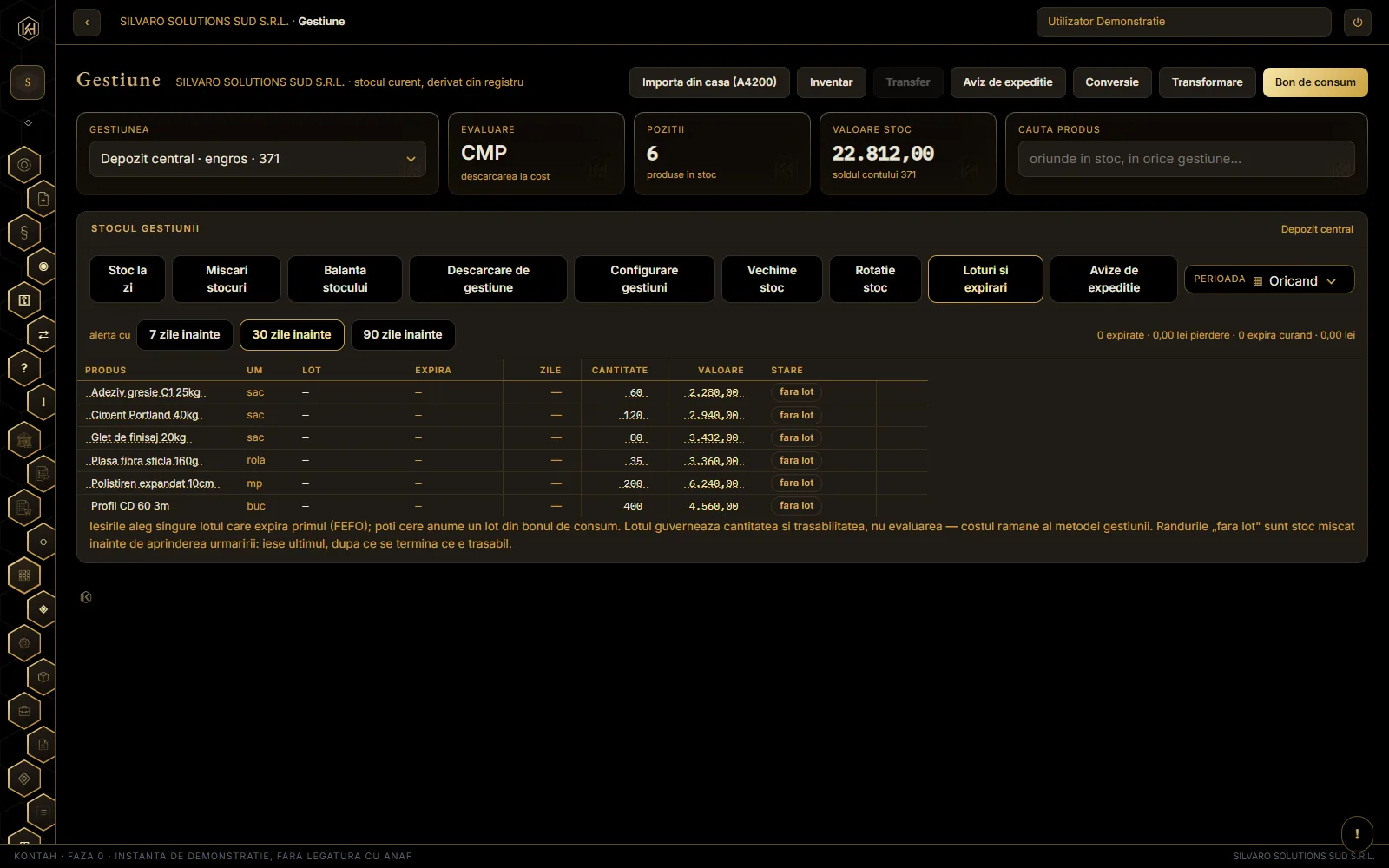Click the fara lot badge for Profil CD 60 3m
This screenshot has height=868, width=1389.
point(796,506)
